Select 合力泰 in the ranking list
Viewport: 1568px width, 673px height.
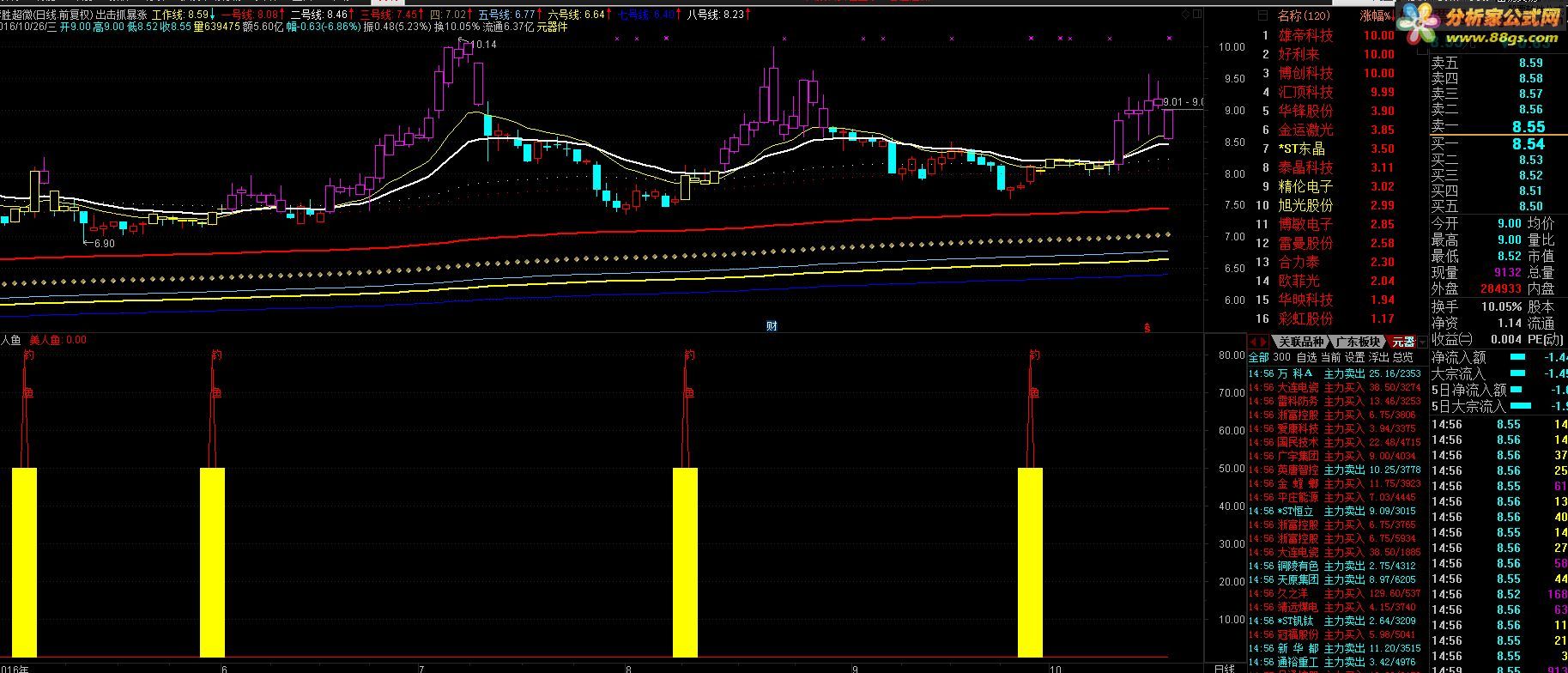pyautogui.click(x=1299, y=262)
